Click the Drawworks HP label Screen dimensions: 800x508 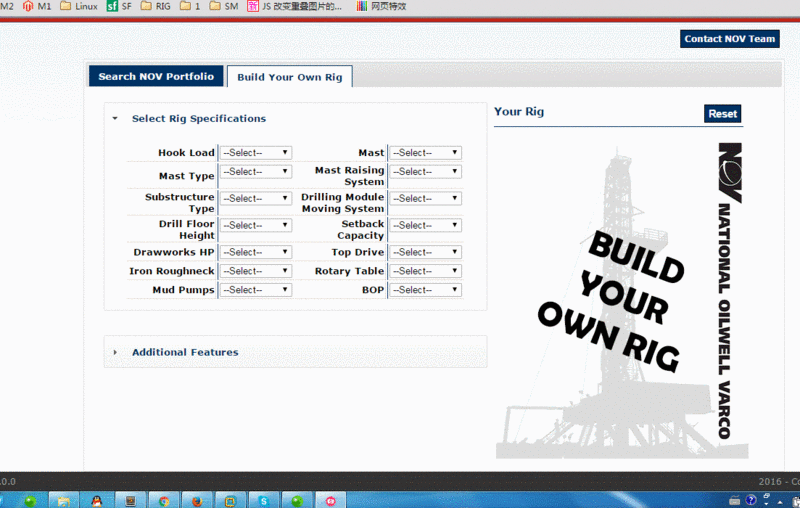coord(173,252)
